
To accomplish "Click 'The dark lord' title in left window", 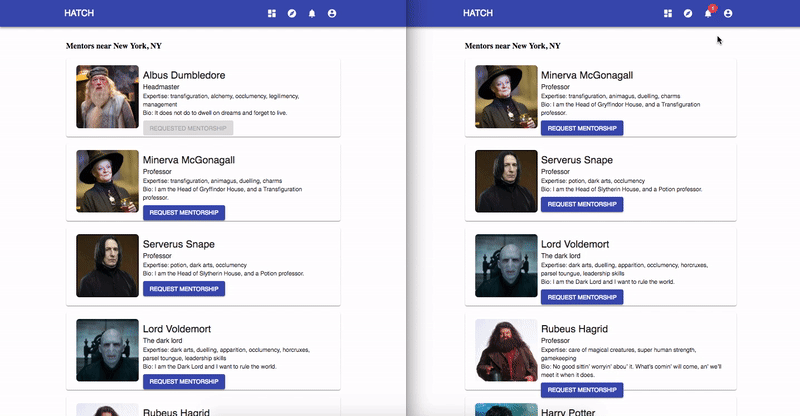I will tap(163, 340).
